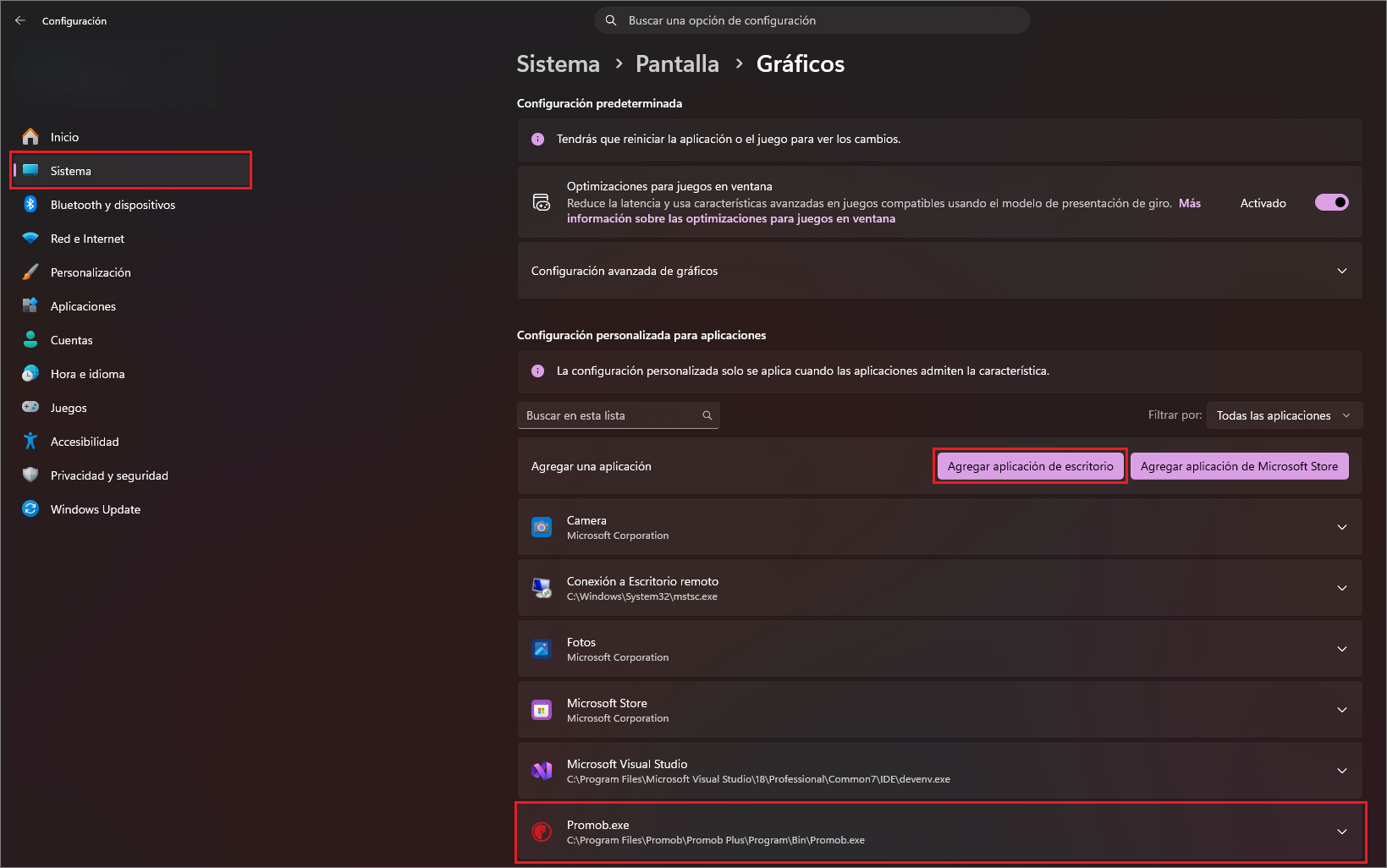Image resolution: width=1387 pixels, height=868 pixels.
Task: Expand Configuración avanzada de gráficos
Action: [x=939, y=271]
